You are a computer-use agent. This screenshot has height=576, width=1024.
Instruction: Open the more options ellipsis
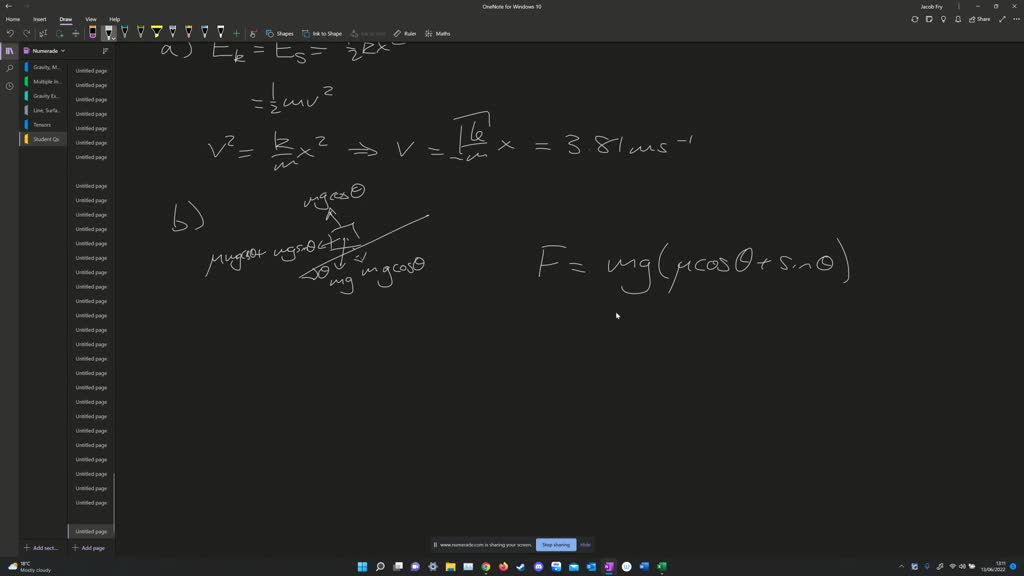pos(1016,20)
